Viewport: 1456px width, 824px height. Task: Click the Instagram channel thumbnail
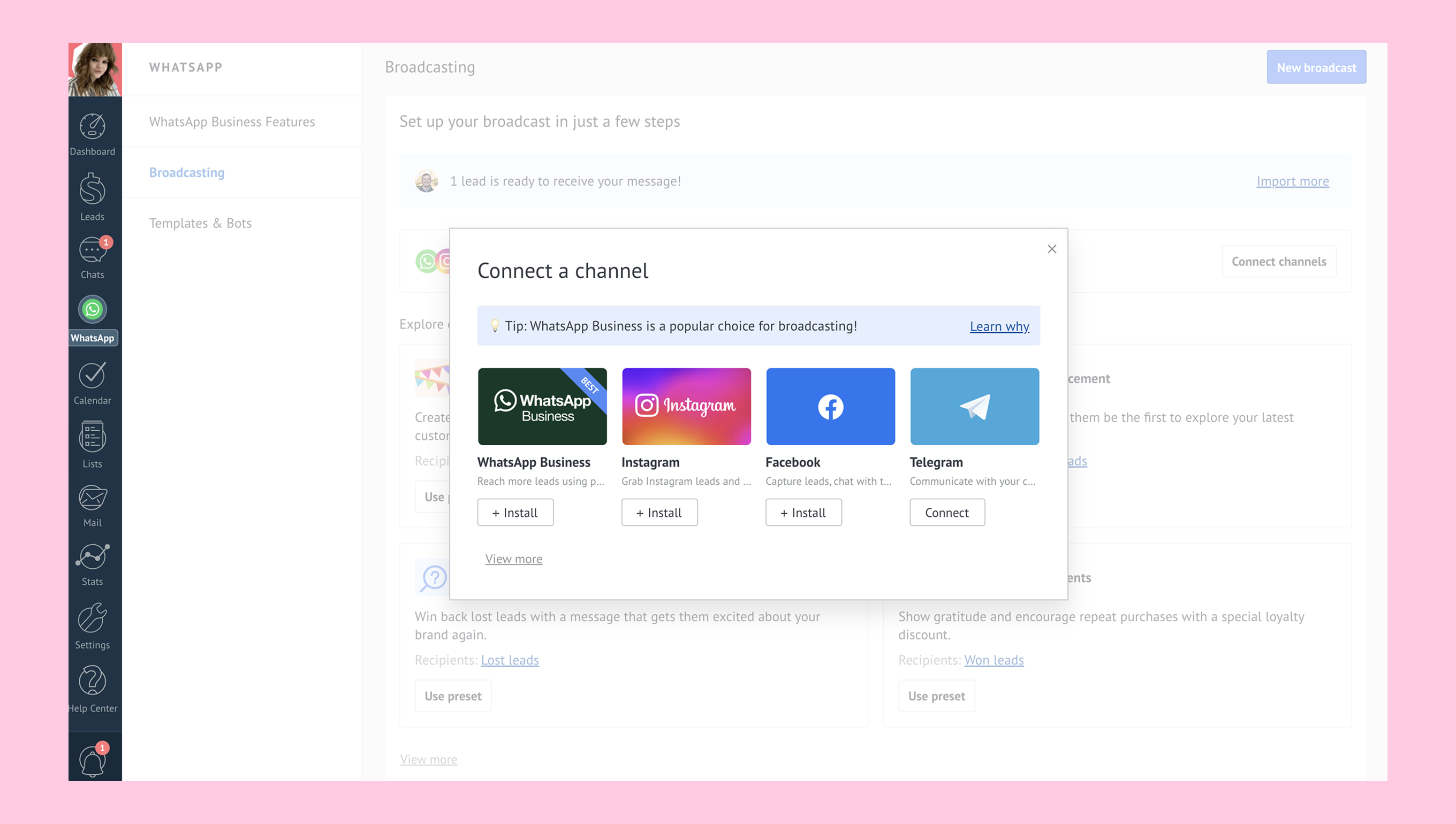click(686, 406)
